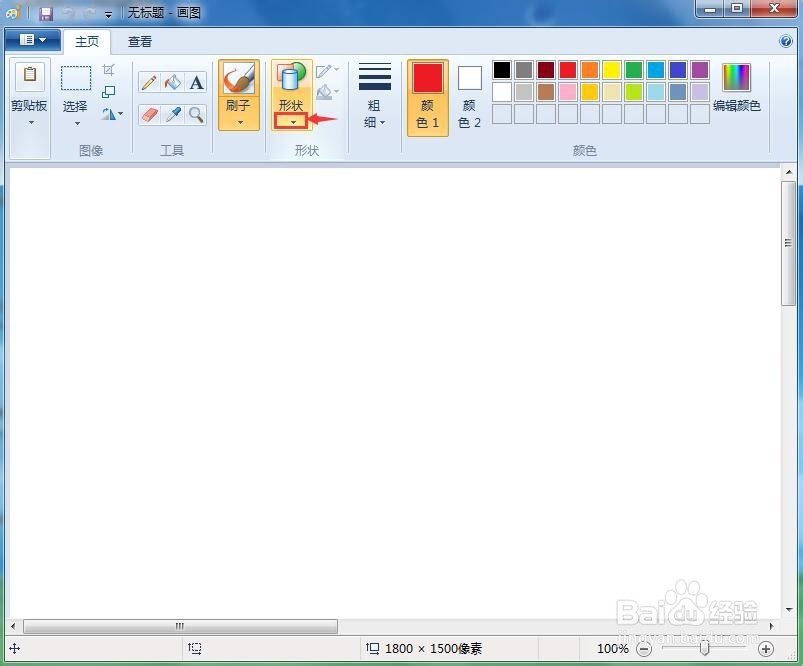Click the rectangular Select tool icon
The height and width of the screenshot is (666, 803).
pos(76,78)
